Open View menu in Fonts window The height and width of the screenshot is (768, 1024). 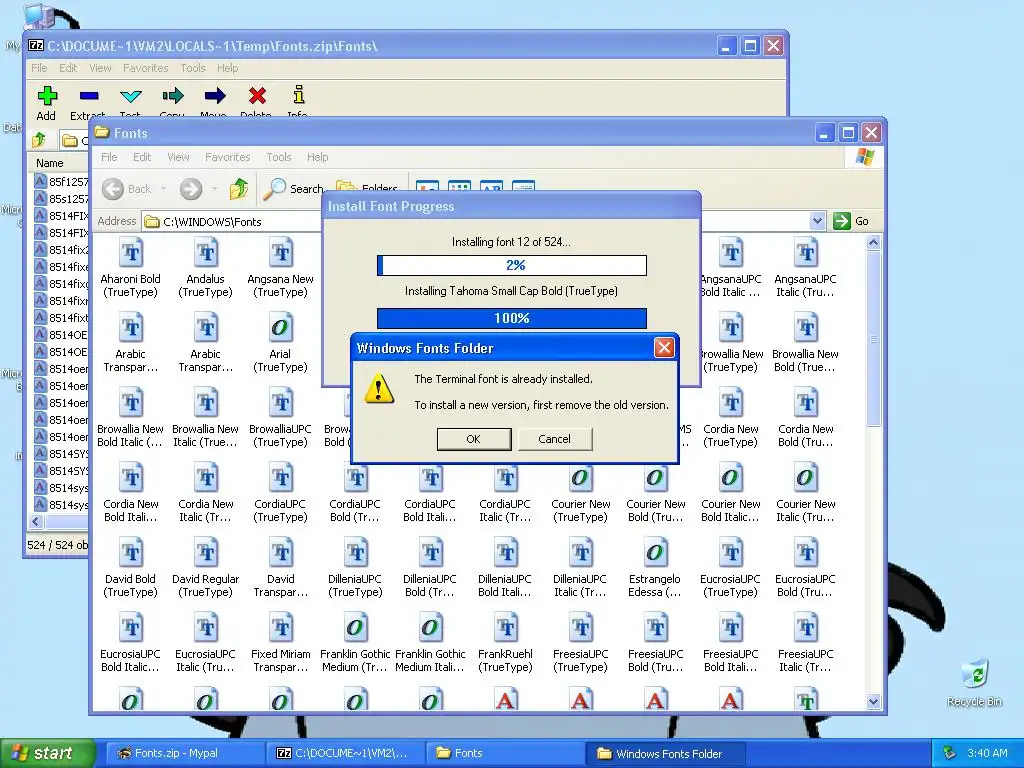pos(178,157)
